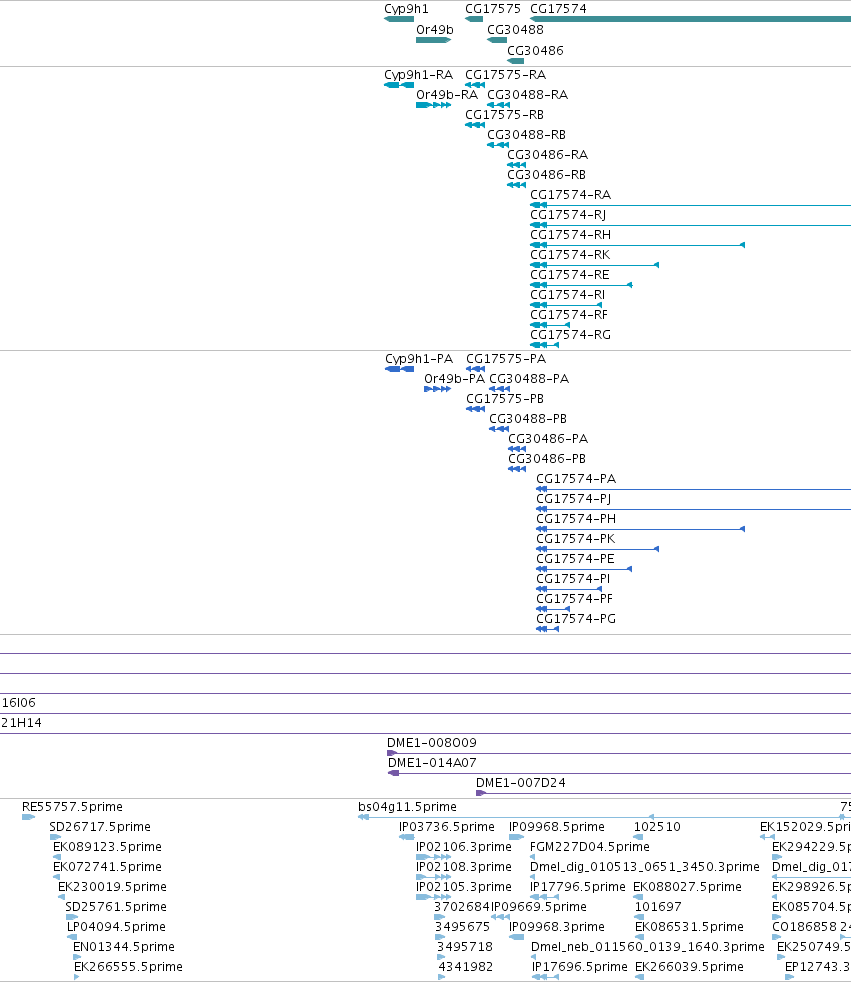851x982 pixels.
Task: Select transcript Cyp9h1-RA
Action: point(399,85)
